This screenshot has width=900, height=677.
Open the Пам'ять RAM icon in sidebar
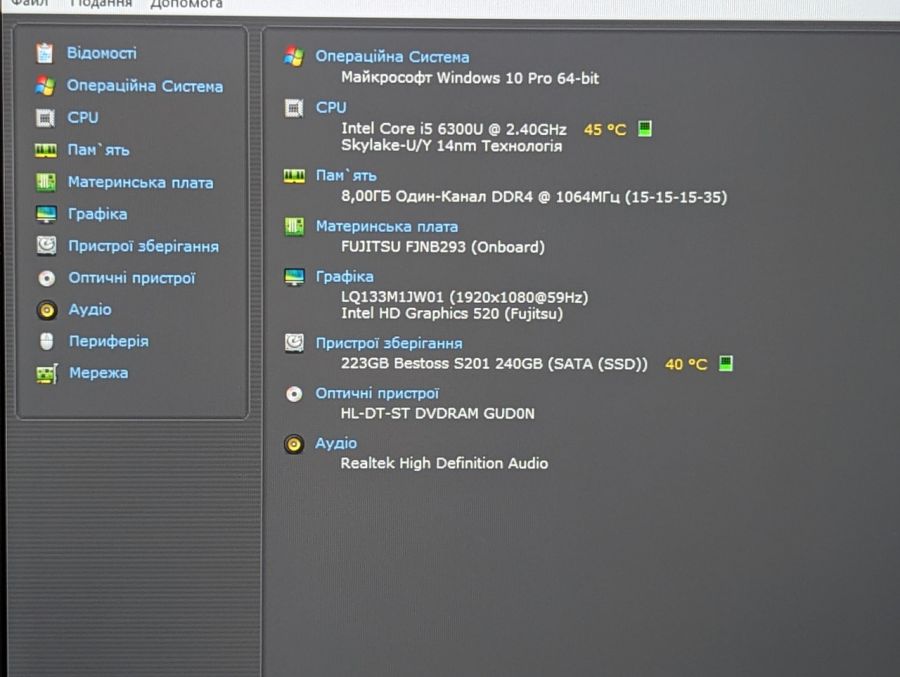point(45,150)
